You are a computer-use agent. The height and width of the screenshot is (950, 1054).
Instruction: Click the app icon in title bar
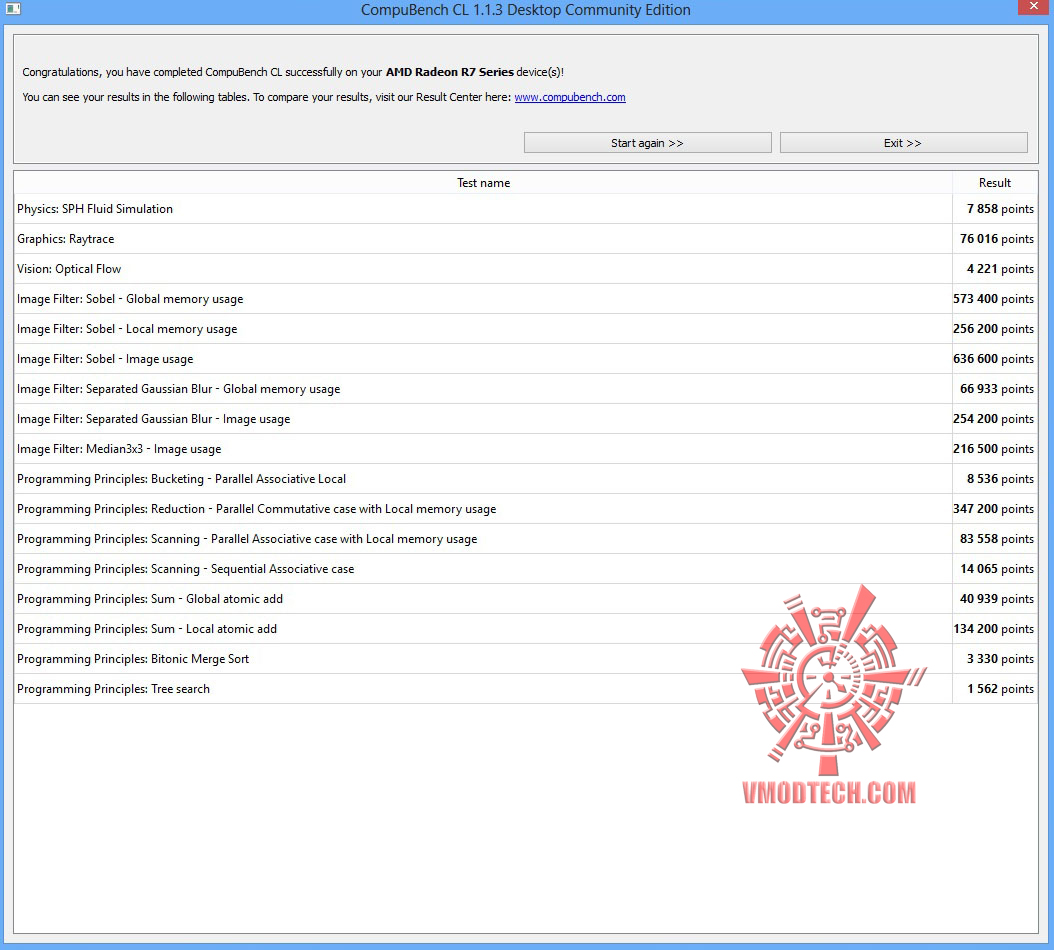coord(13,9)
